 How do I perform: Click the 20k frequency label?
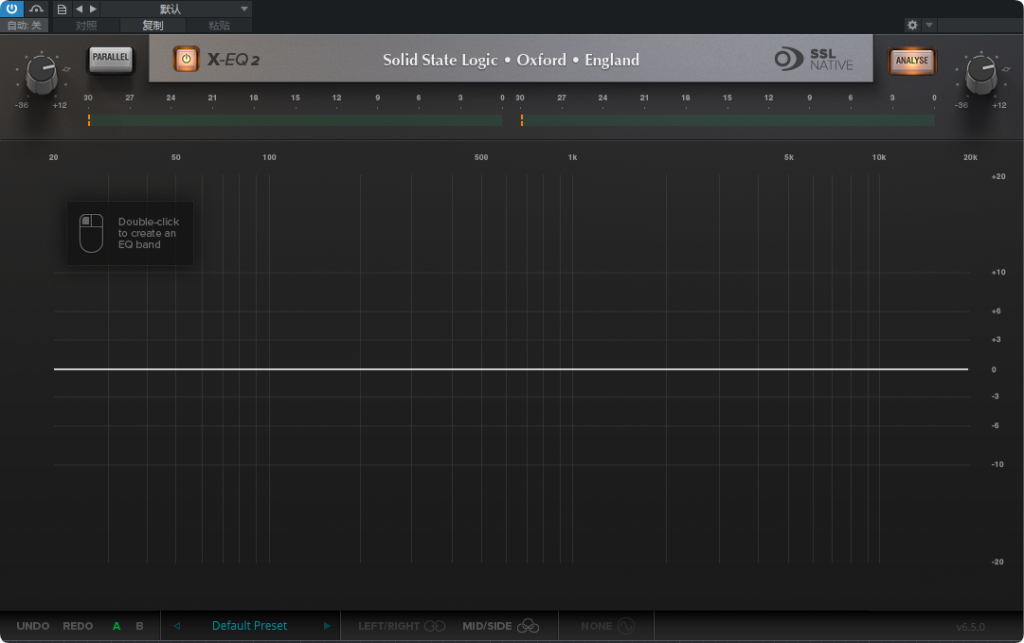point(970,157)
